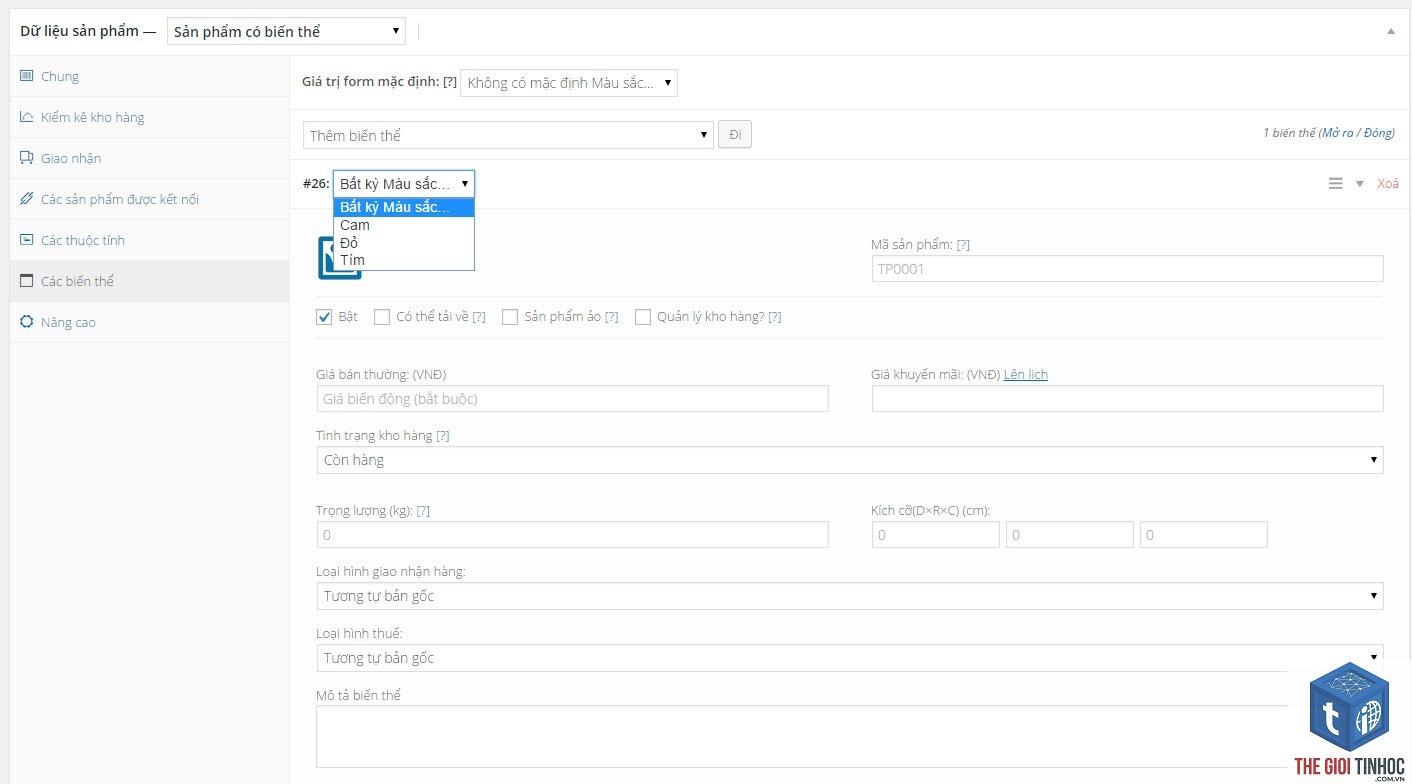Click the Mã sản phẩm input field

click(1128, 268)
